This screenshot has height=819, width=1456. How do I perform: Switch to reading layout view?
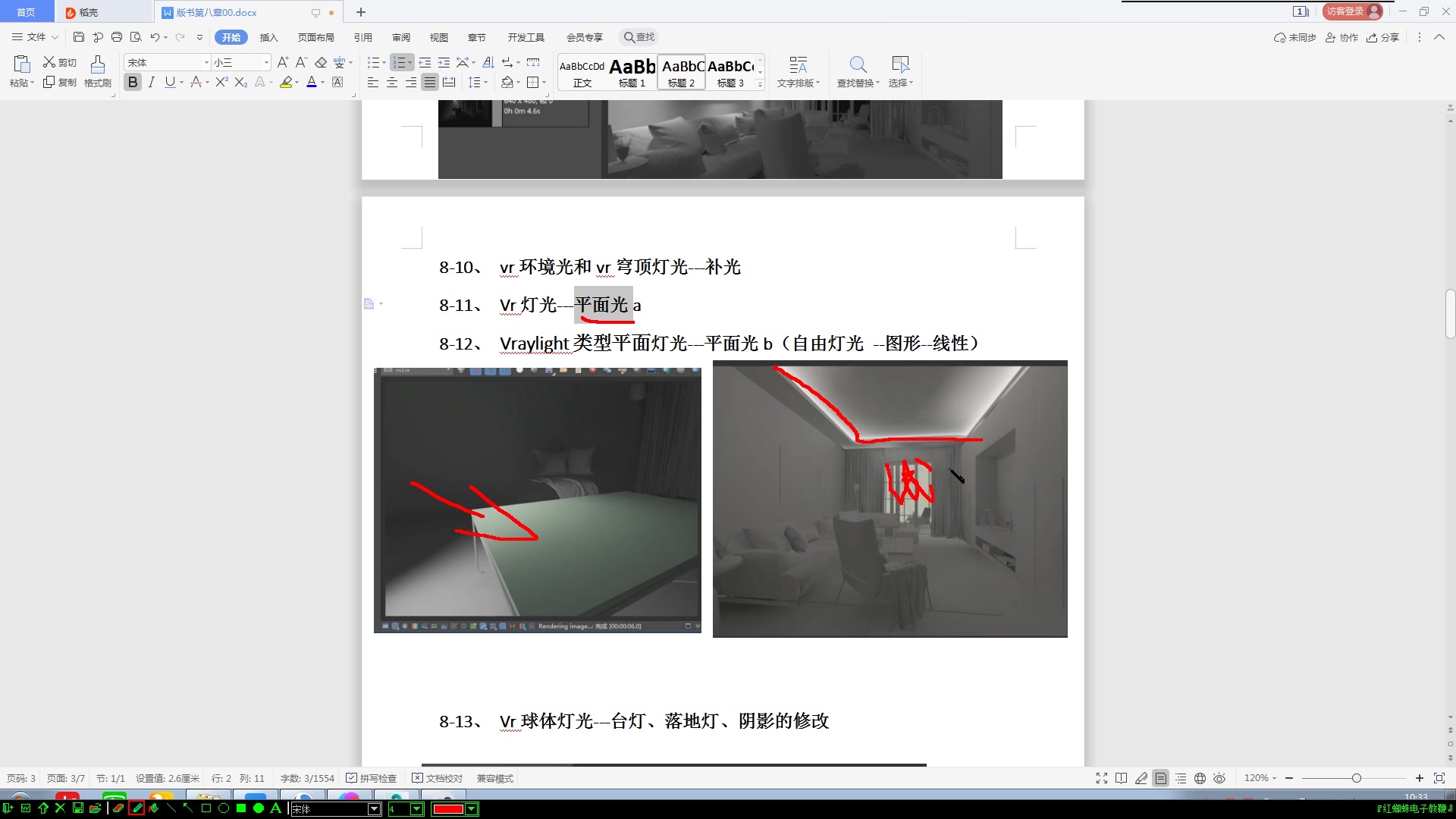click(1122, 778)
